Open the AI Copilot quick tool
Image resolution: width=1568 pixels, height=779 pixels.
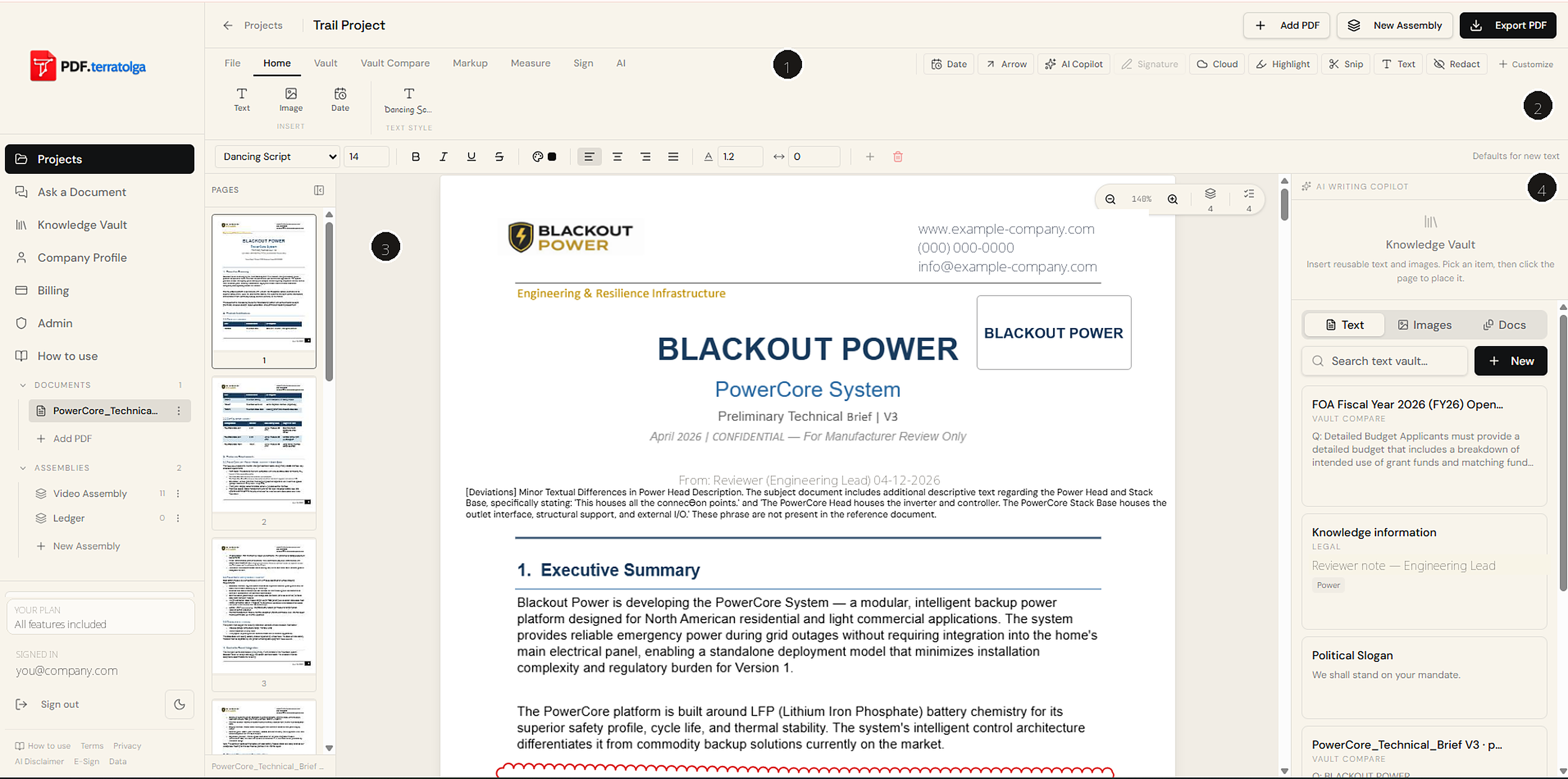(1074, 64)
